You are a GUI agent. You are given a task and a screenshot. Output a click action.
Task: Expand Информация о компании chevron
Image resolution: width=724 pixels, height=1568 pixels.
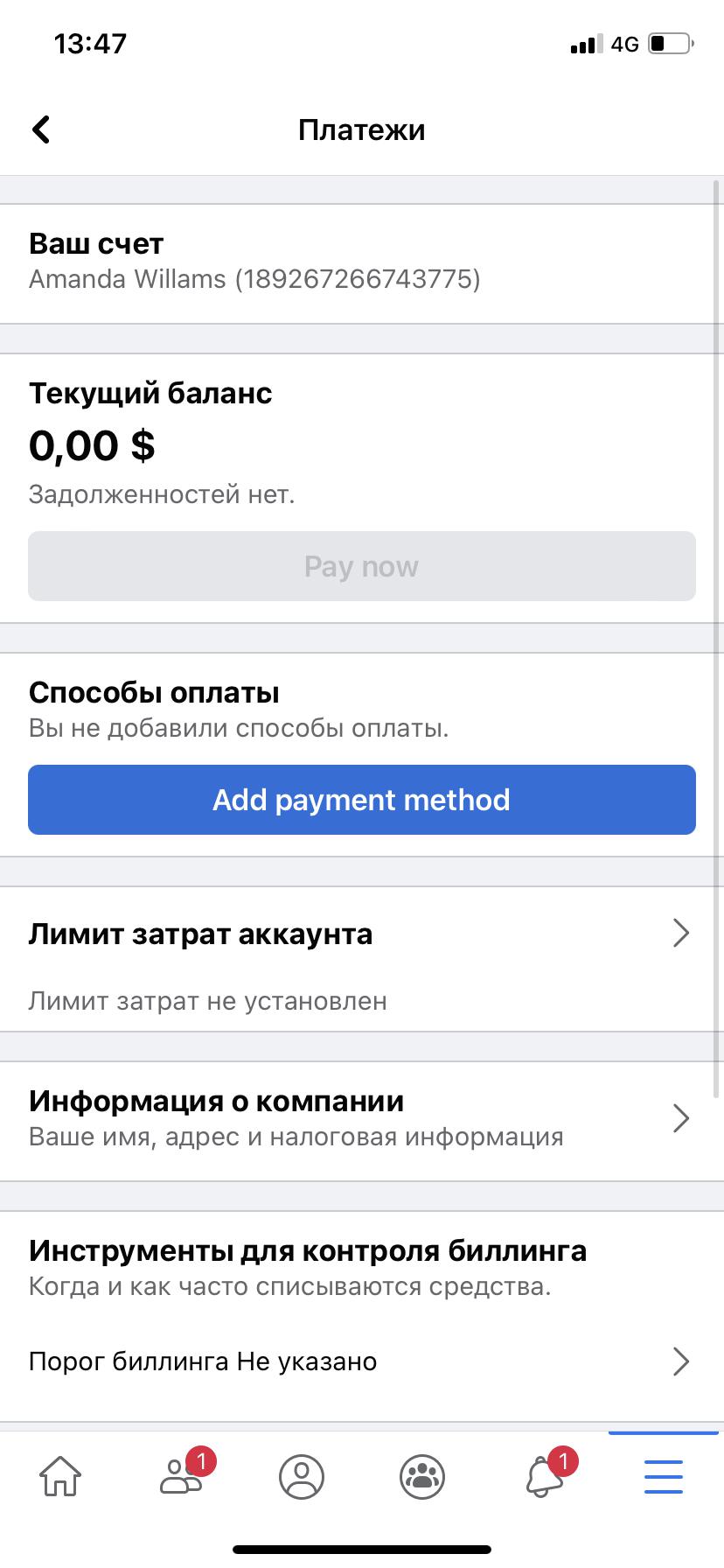click(x=681, y=1118)
